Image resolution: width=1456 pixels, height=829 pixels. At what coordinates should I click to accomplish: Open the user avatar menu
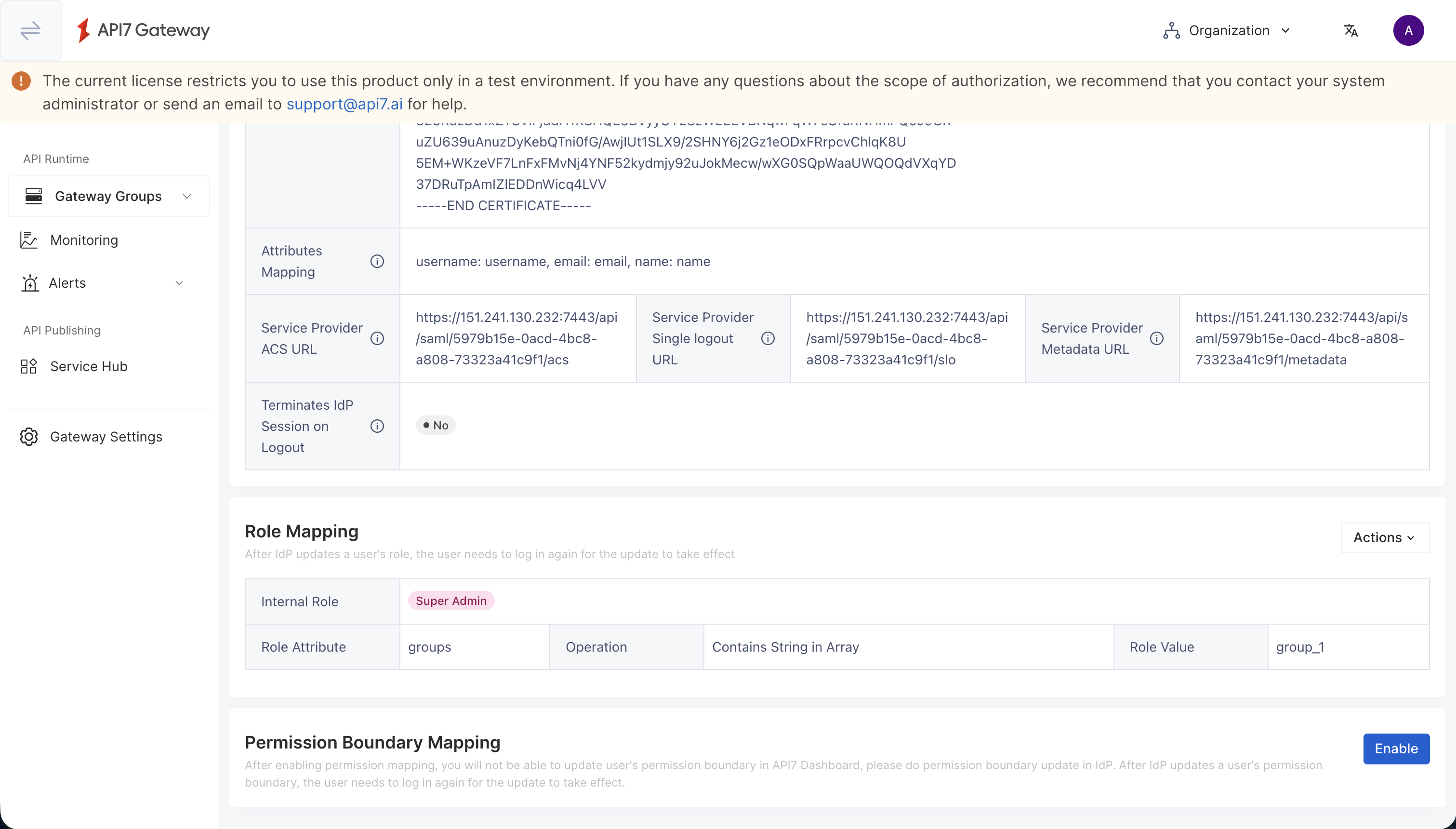[x=1409, y=30]
